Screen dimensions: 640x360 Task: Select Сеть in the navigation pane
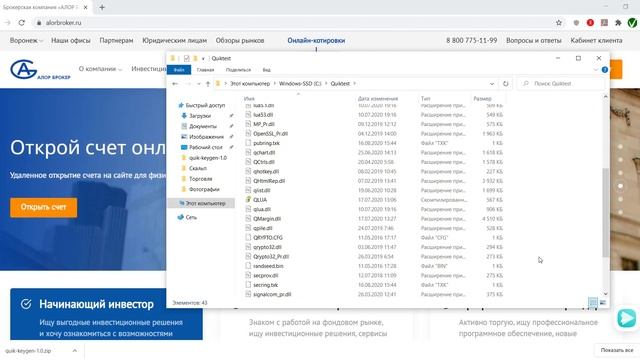point(191,218)
